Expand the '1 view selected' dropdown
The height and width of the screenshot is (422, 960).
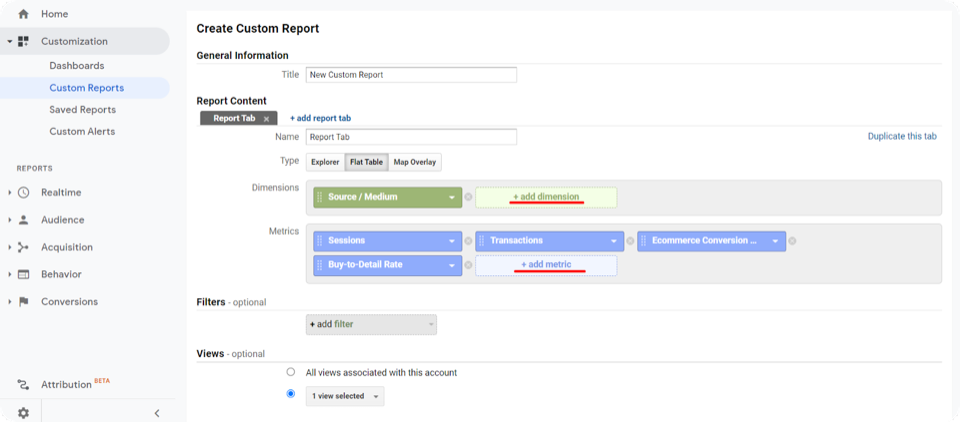[344, 396]
